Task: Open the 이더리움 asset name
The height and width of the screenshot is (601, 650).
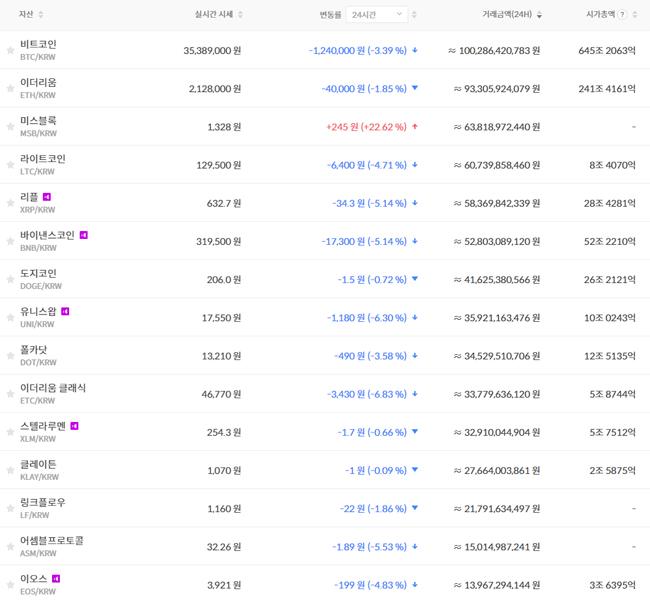Action: 38,82
